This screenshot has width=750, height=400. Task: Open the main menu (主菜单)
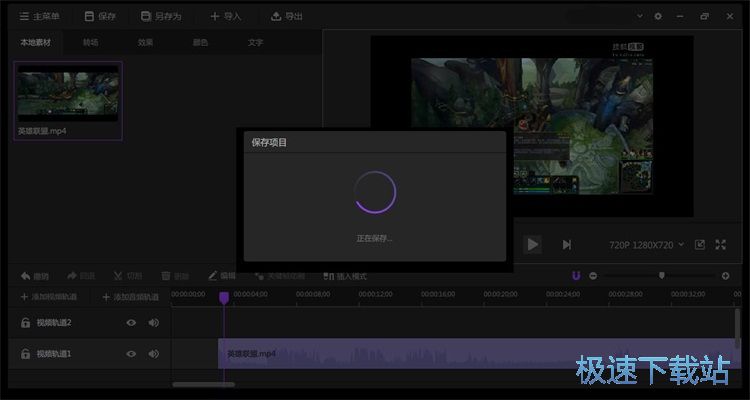point(39,16)
